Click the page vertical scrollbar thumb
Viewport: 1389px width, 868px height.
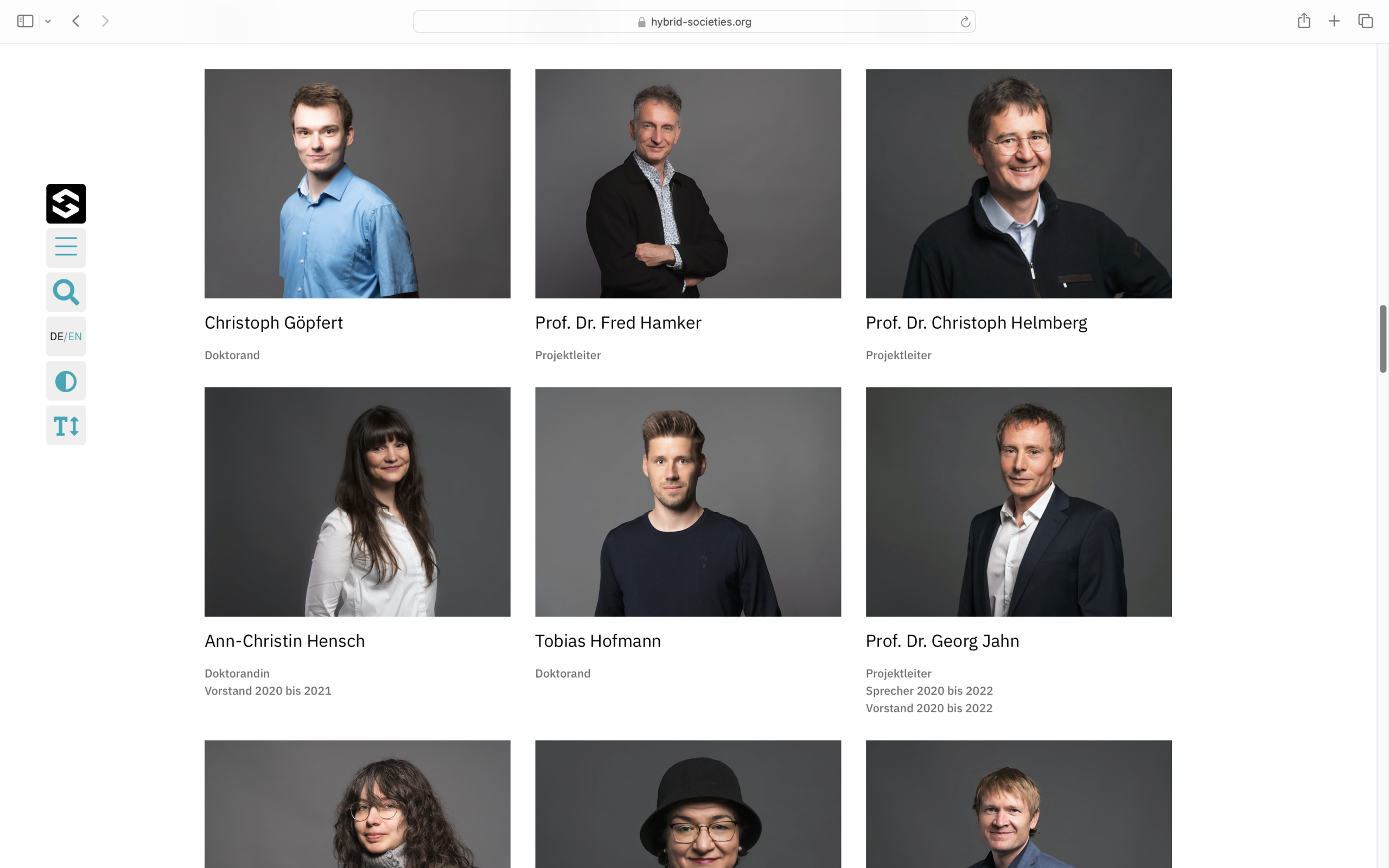(1382, 339)
